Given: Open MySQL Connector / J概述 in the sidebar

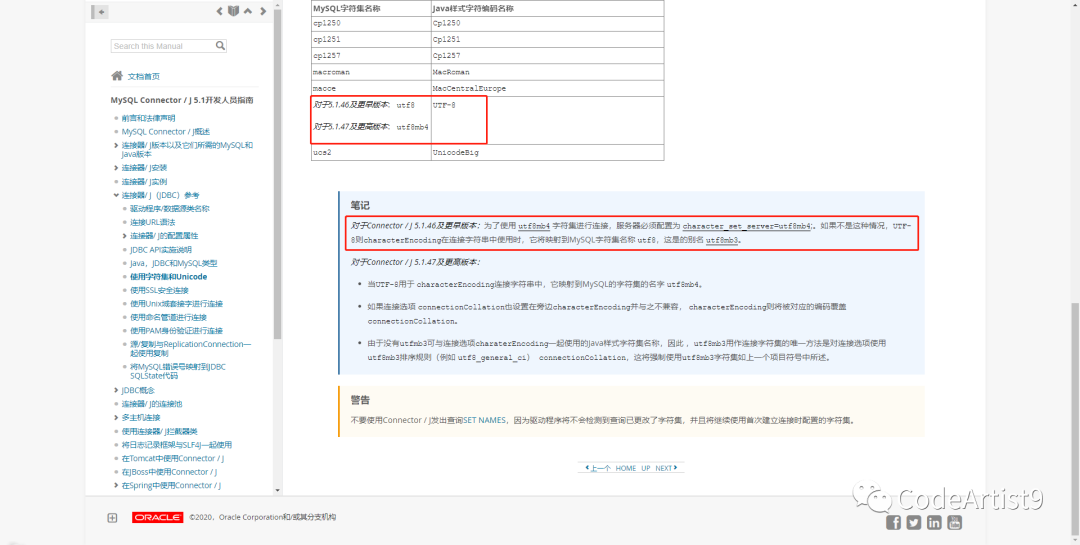Looking at the screenshot, I should tap(165, 132).
